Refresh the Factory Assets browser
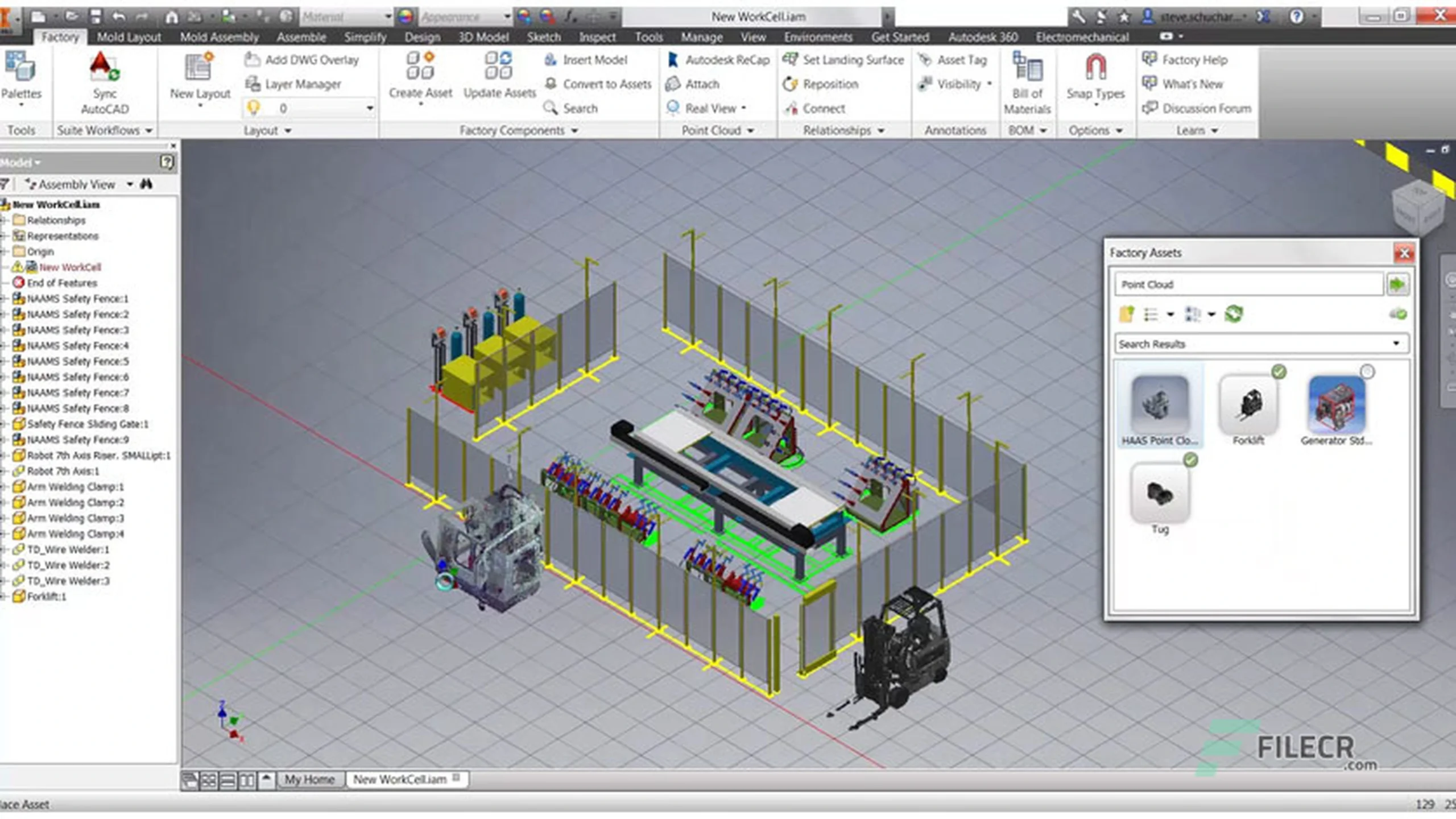This screenshot has width=1456, height=819. (1234, 314)
